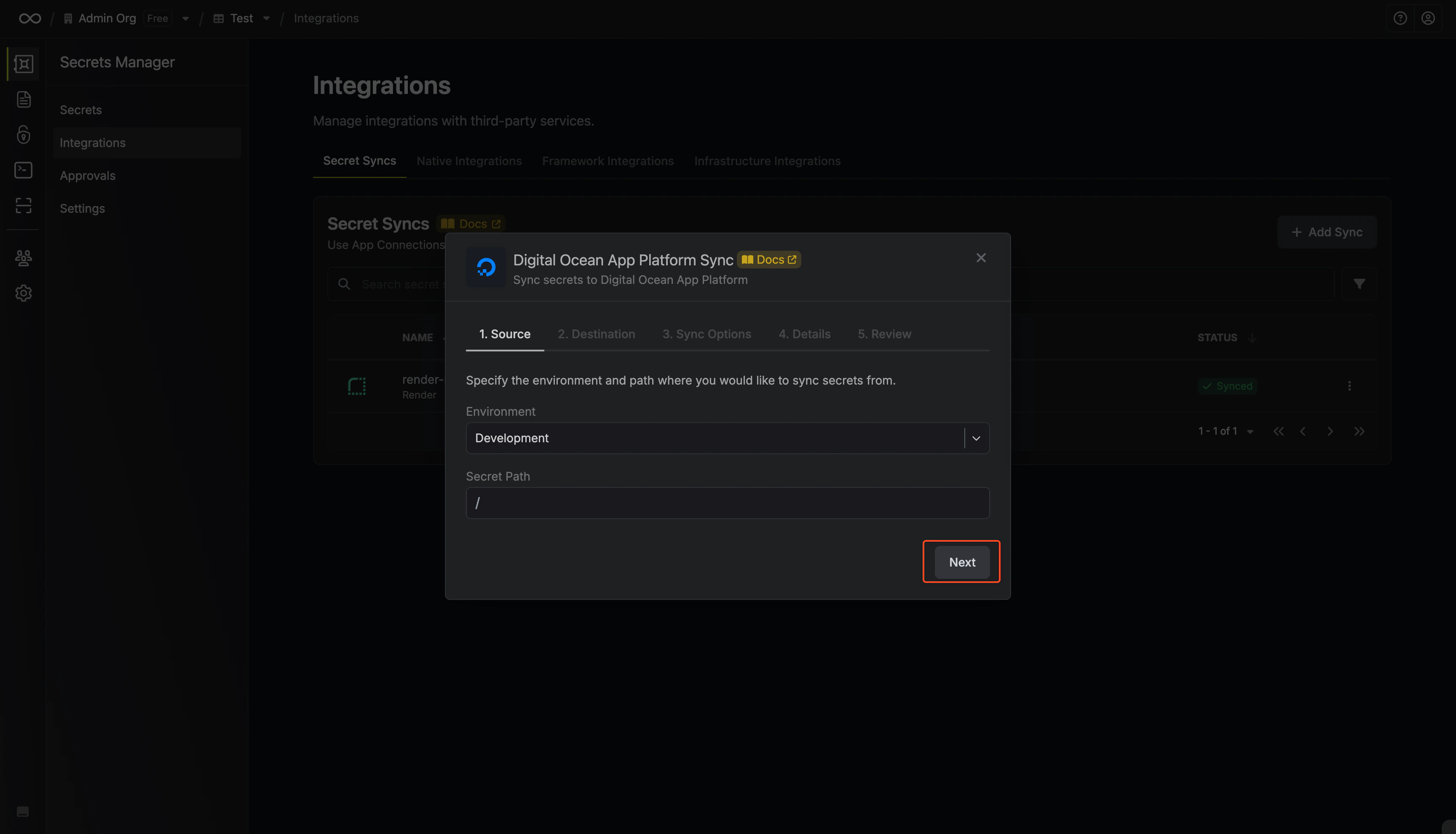Select the 2. Destination step tab

pyautogui.click(x=596, y=334)
